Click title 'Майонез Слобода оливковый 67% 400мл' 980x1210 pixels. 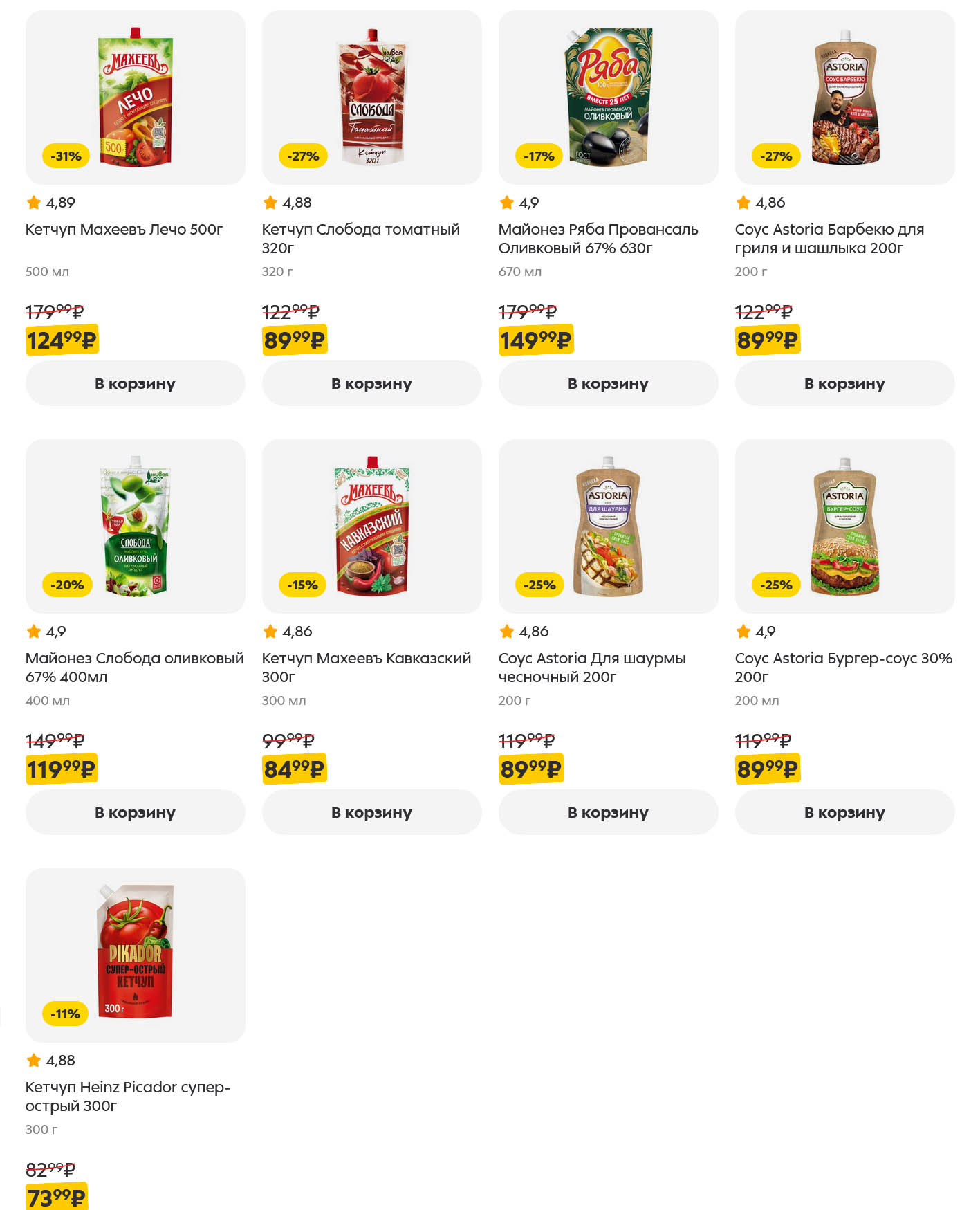click(x=134, y=667)
